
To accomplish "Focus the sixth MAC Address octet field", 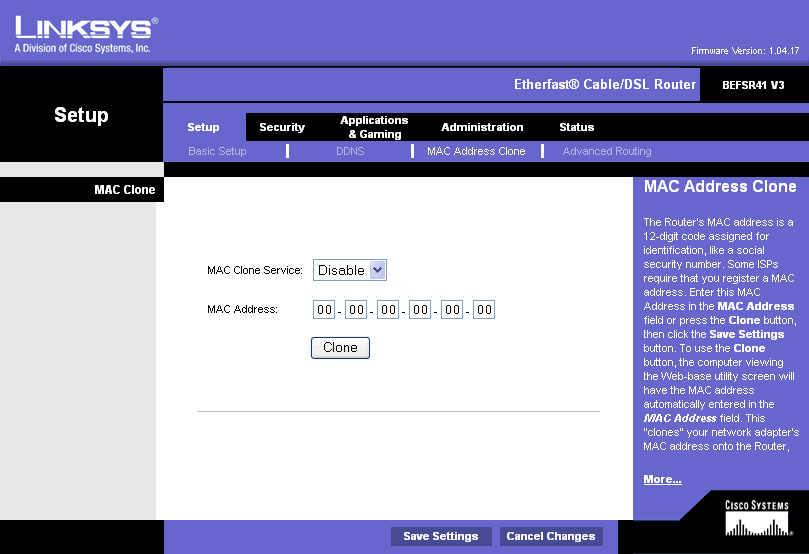I will (484, 309).
